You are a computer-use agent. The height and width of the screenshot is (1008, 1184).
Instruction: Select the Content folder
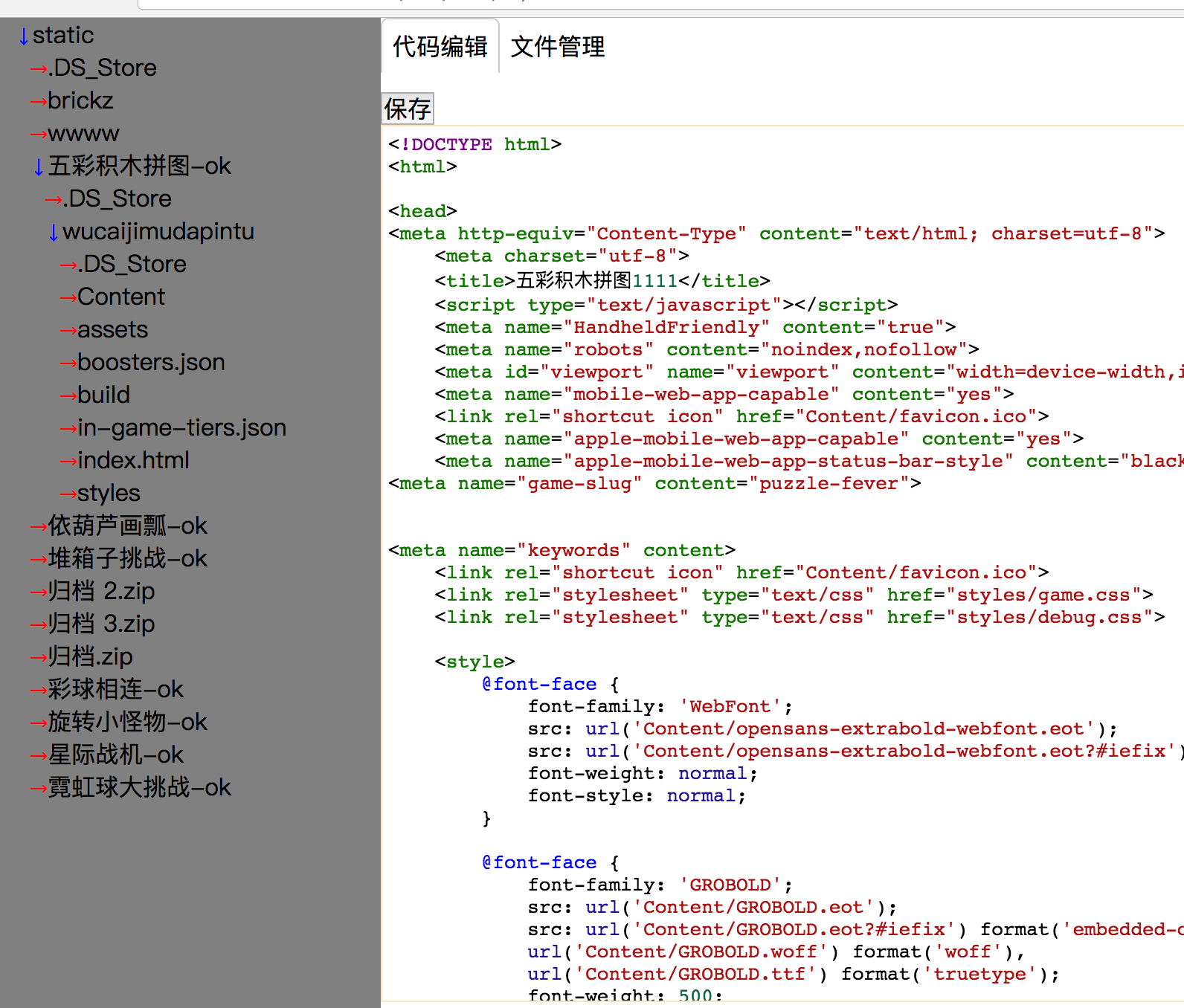tap(121, 297)
